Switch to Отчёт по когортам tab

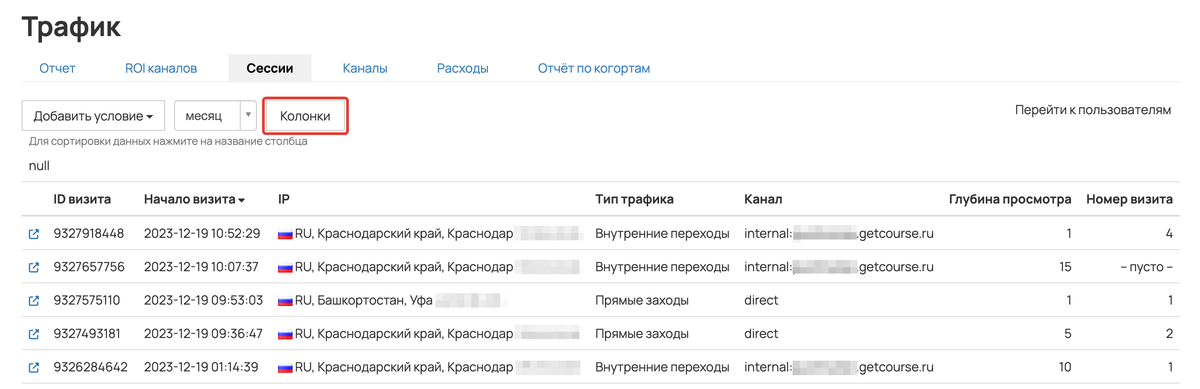(594, 69)
